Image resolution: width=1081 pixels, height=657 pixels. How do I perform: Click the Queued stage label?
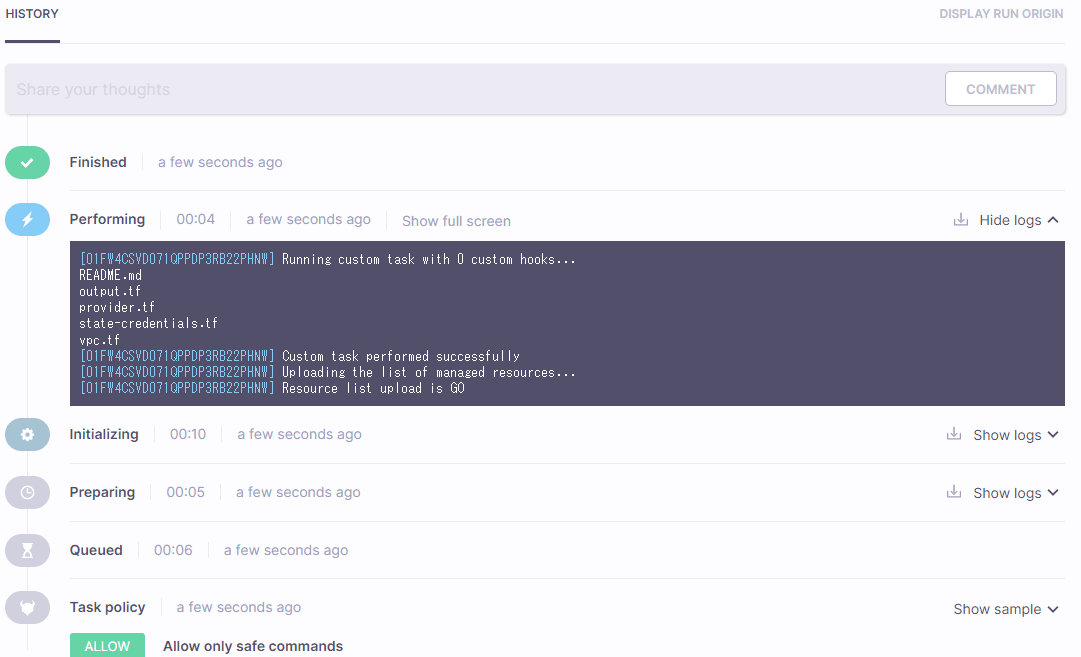(x=96, y=550)
